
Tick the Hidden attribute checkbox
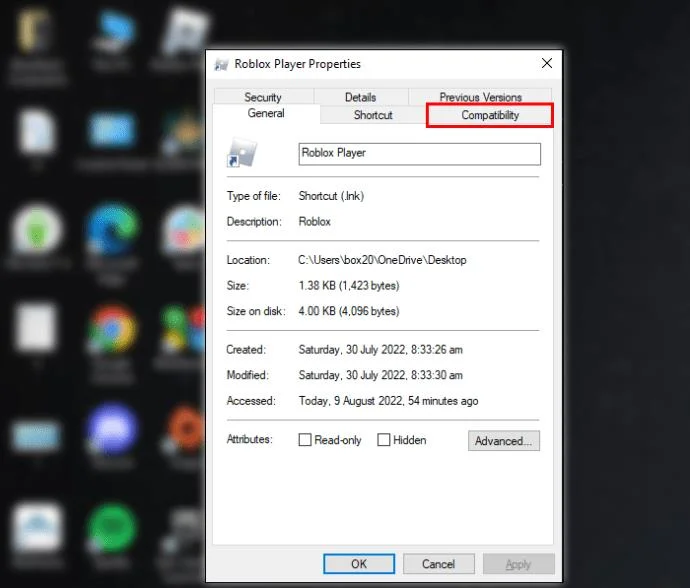click(384, 440)
